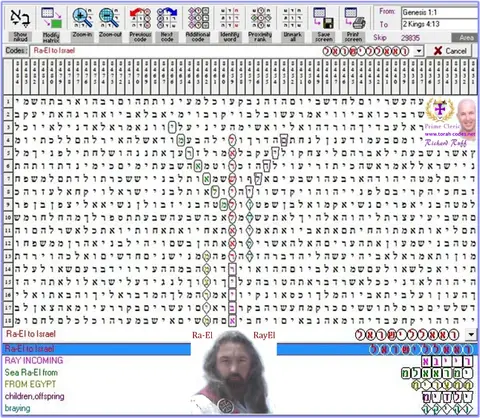Click the To field showing 2 Kings 4:13
Image resolution: width=480 pixels, height=418 pixels.
pyautogui.click(x=439, y=24)
